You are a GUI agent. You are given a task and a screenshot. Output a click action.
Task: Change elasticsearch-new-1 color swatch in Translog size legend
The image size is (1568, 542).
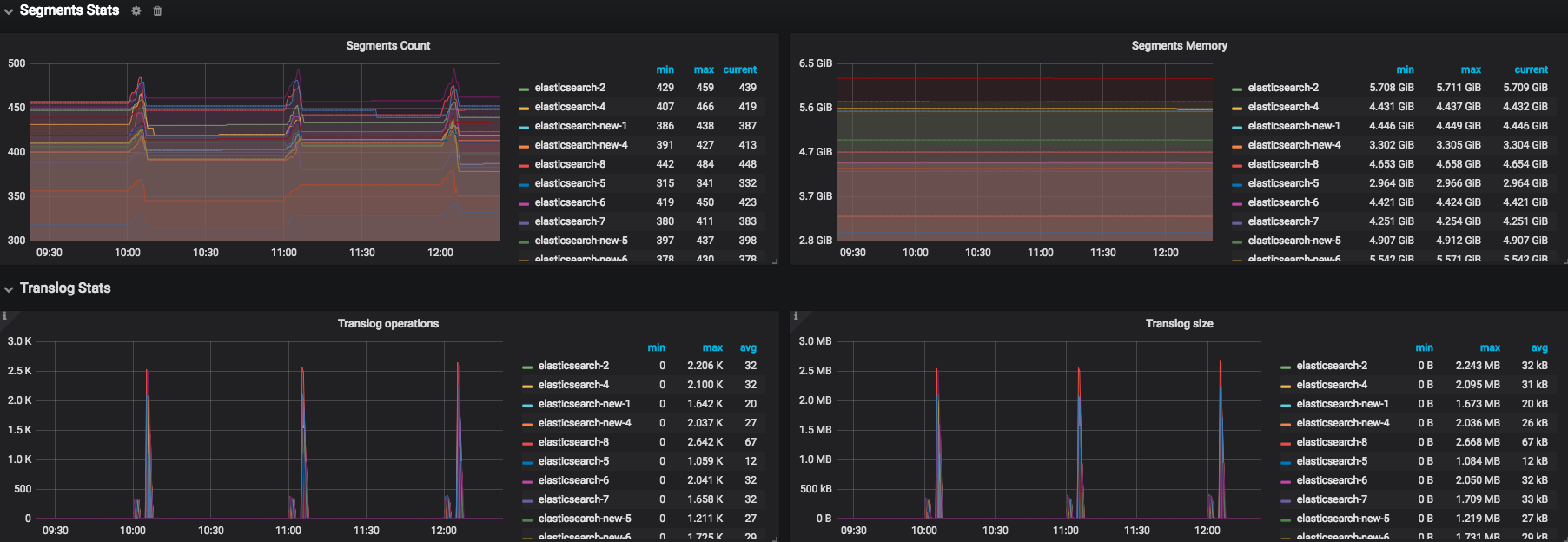pyautogui.click(x=1286, y=405)
